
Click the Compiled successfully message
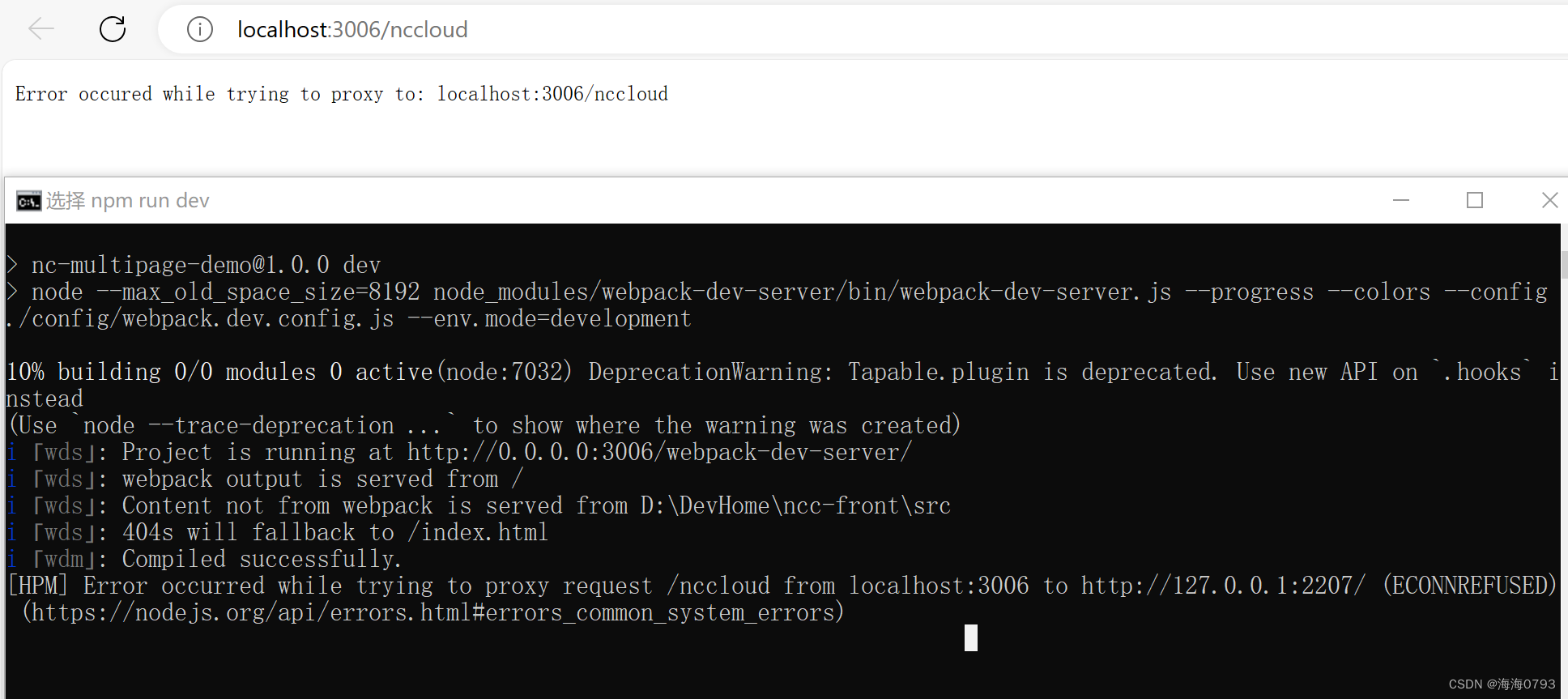(261, 558)
